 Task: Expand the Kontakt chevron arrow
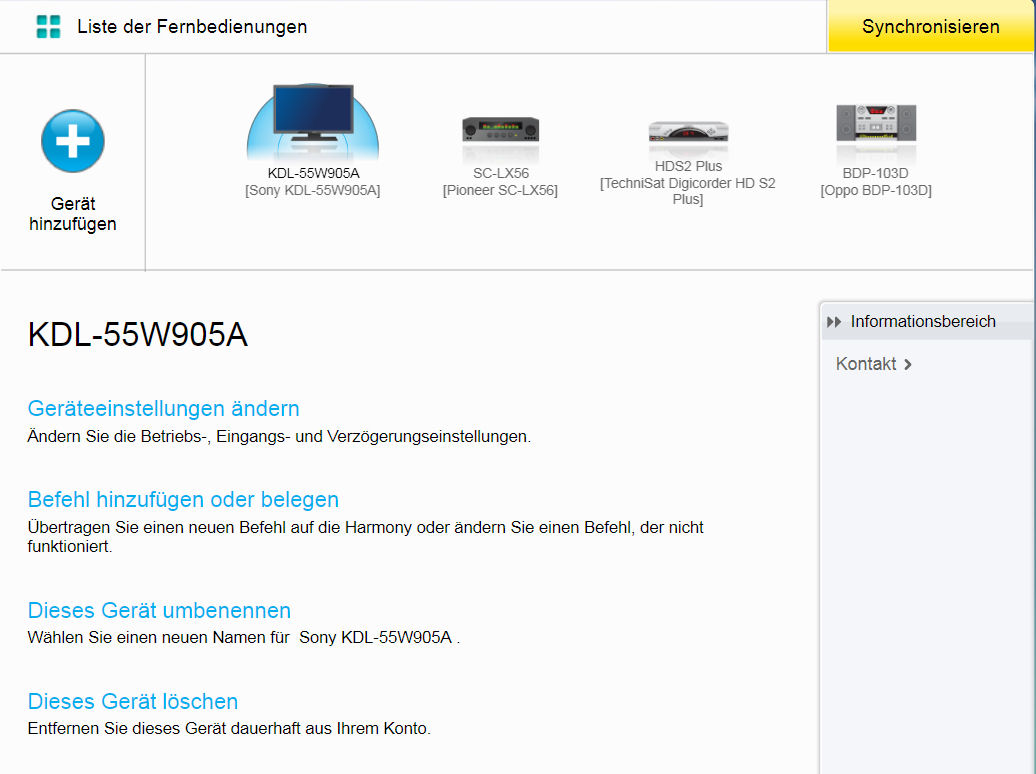point(908,365)
